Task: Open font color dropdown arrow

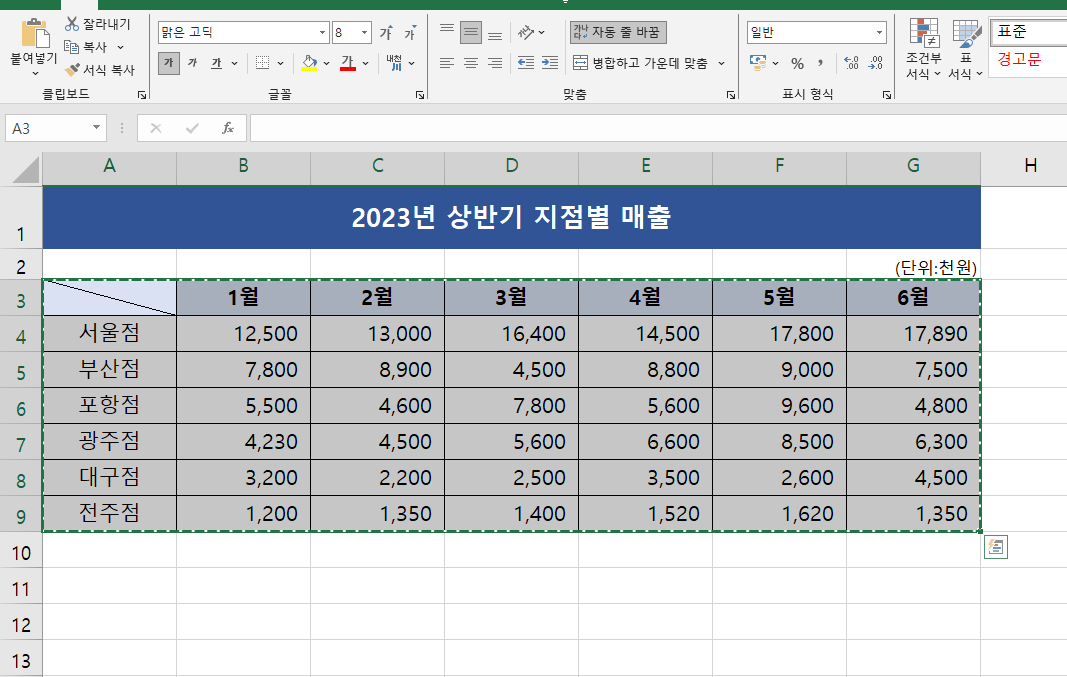Action: click(x=365, y=63)
